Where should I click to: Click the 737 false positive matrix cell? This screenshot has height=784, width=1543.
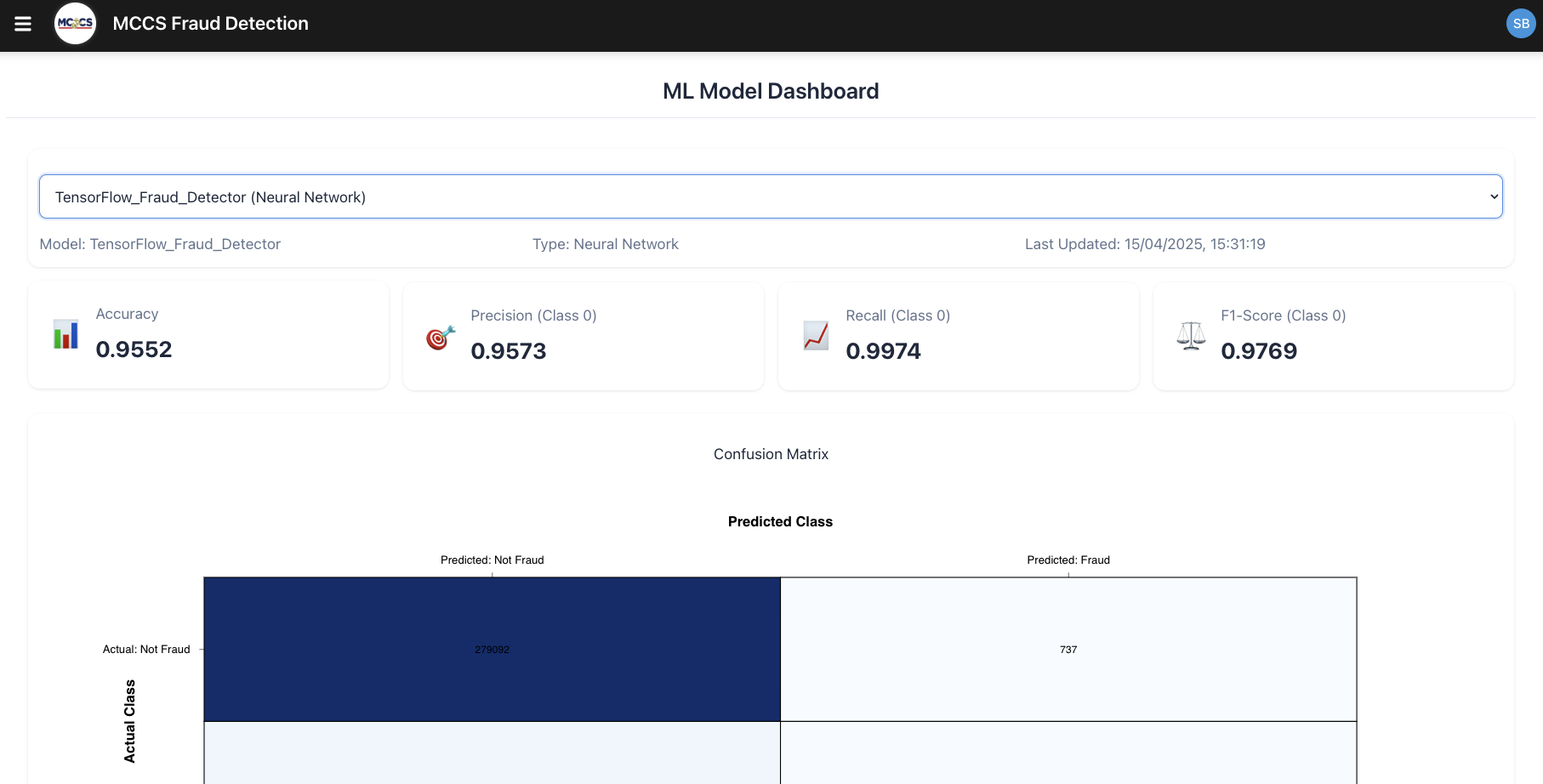tap(1068, 649)
